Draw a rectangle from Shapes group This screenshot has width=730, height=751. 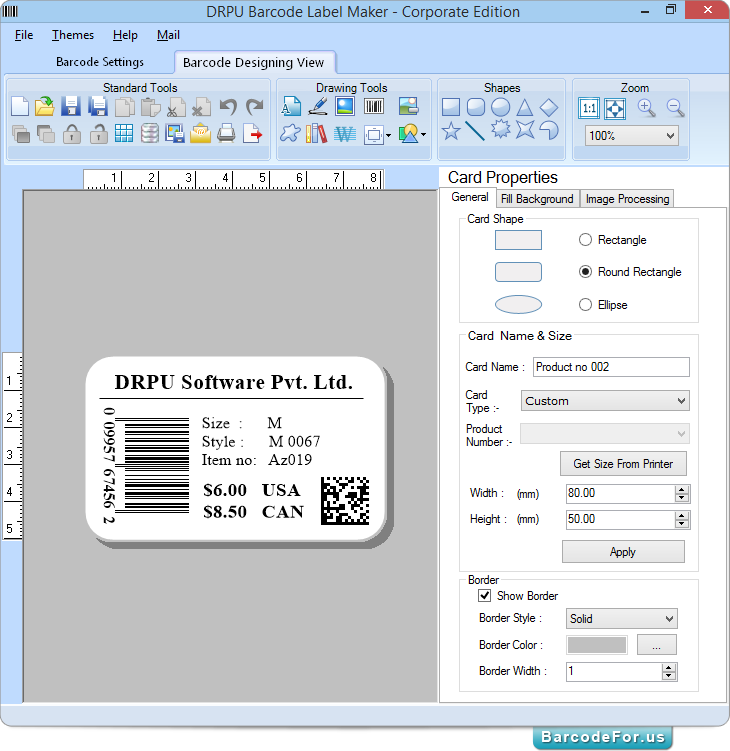point(451,107)
